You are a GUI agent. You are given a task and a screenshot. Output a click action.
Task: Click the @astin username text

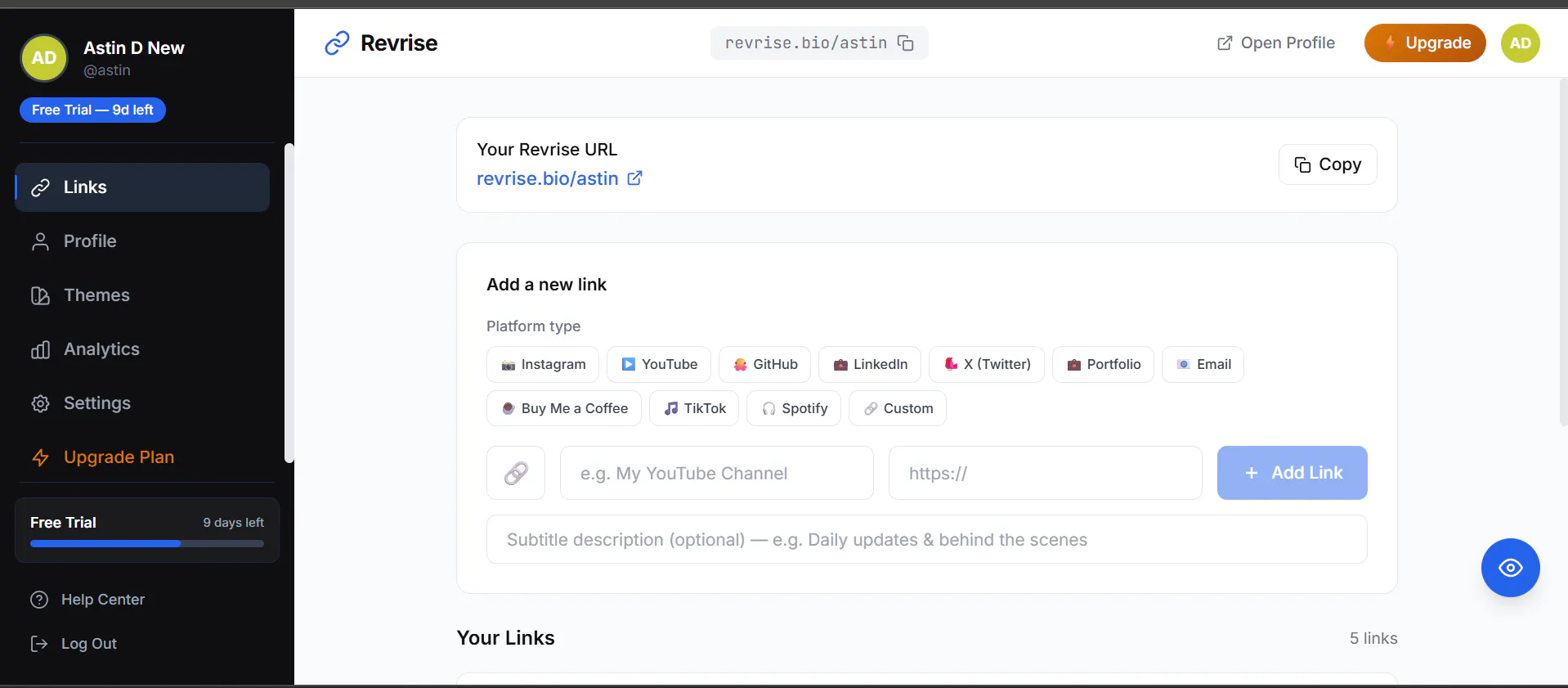(107, 70)
